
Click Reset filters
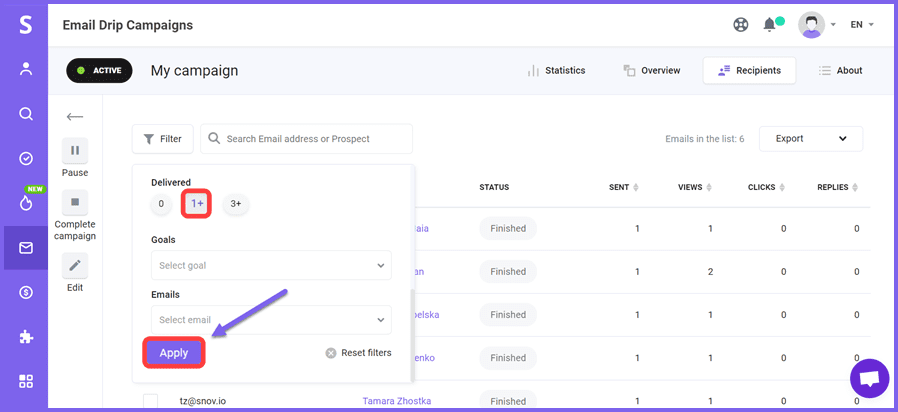[358, 353]
